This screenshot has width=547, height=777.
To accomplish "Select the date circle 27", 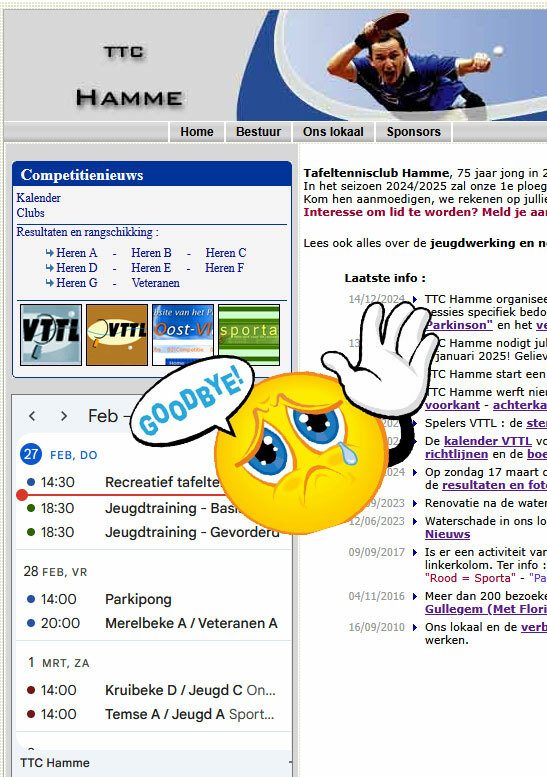I will point(31,454).
